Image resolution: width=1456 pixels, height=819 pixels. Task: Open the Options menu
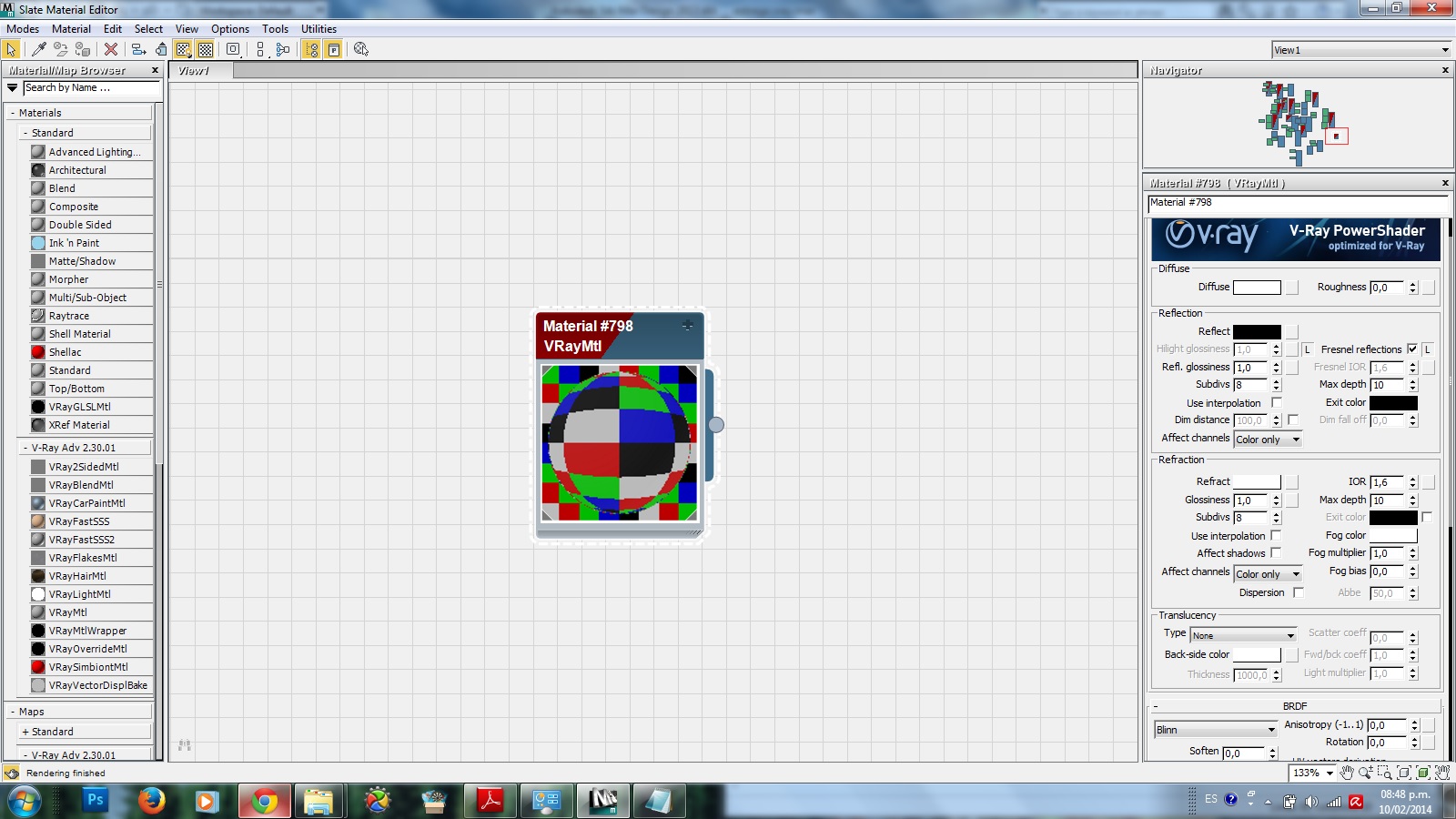click(230, 29)
